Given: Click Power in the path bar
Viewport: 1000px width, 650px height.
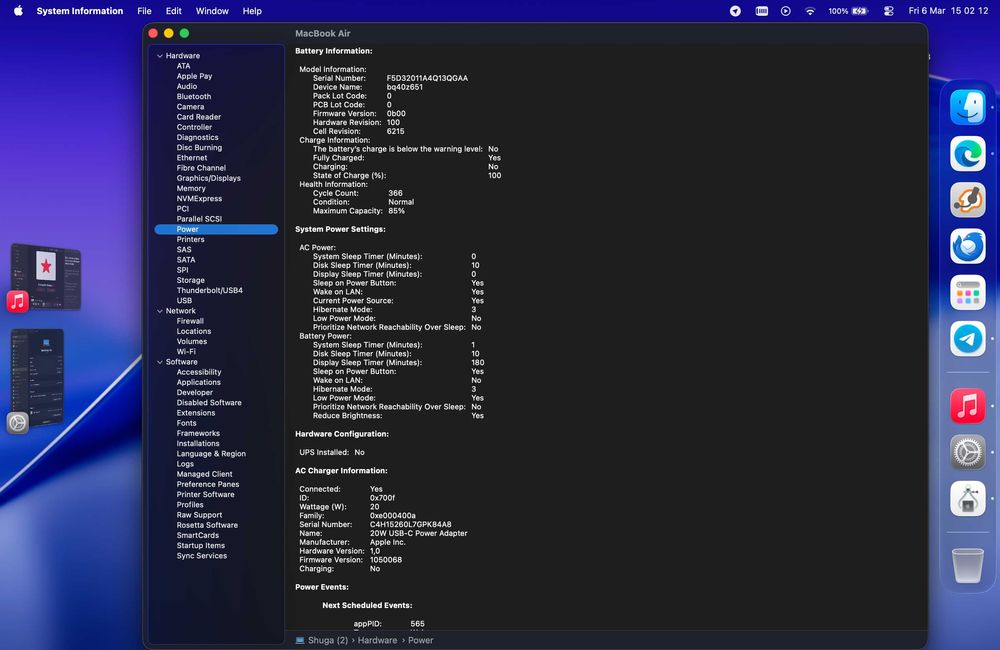Looking at the screenshot, I should point(420,640).
